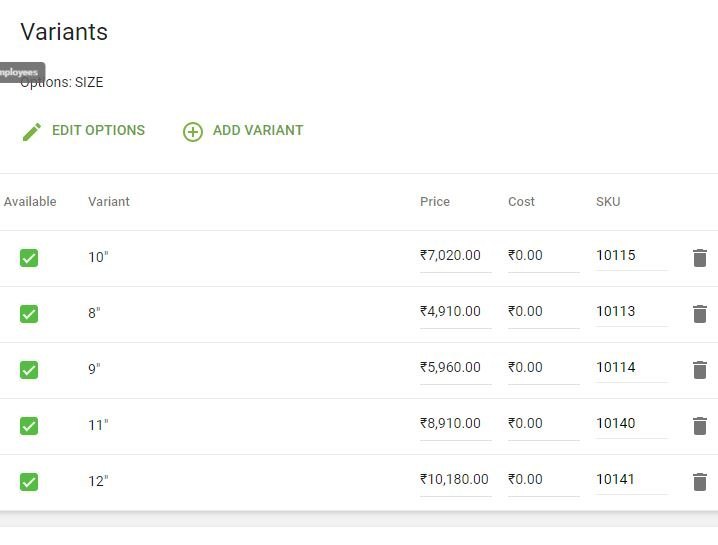Uncheck the 12" variant available checkbox
Image resolution: width=718 pixels, height=545 pixels.
(x=29, y=482)
